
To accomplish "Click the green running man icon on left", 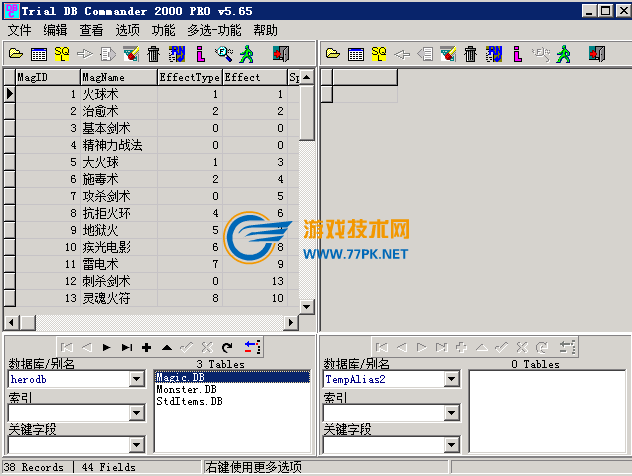I will coord(246,54).
